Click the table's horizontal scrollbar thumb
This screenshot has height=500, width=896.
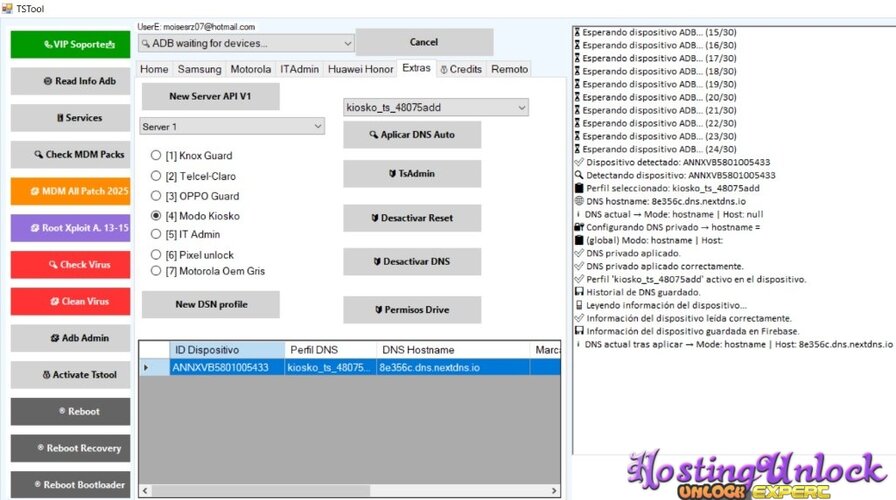[x=261, y=491]
